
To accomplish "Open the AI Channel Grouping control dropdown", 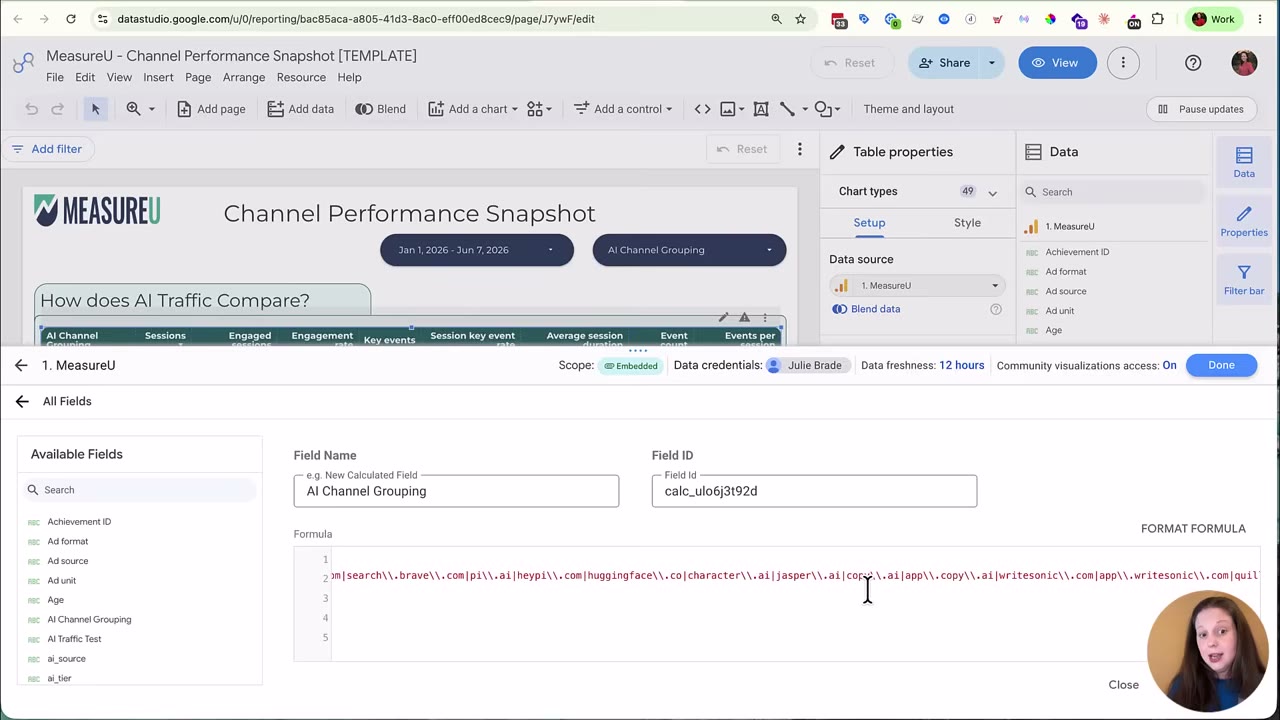I will (x=689, y=250).
